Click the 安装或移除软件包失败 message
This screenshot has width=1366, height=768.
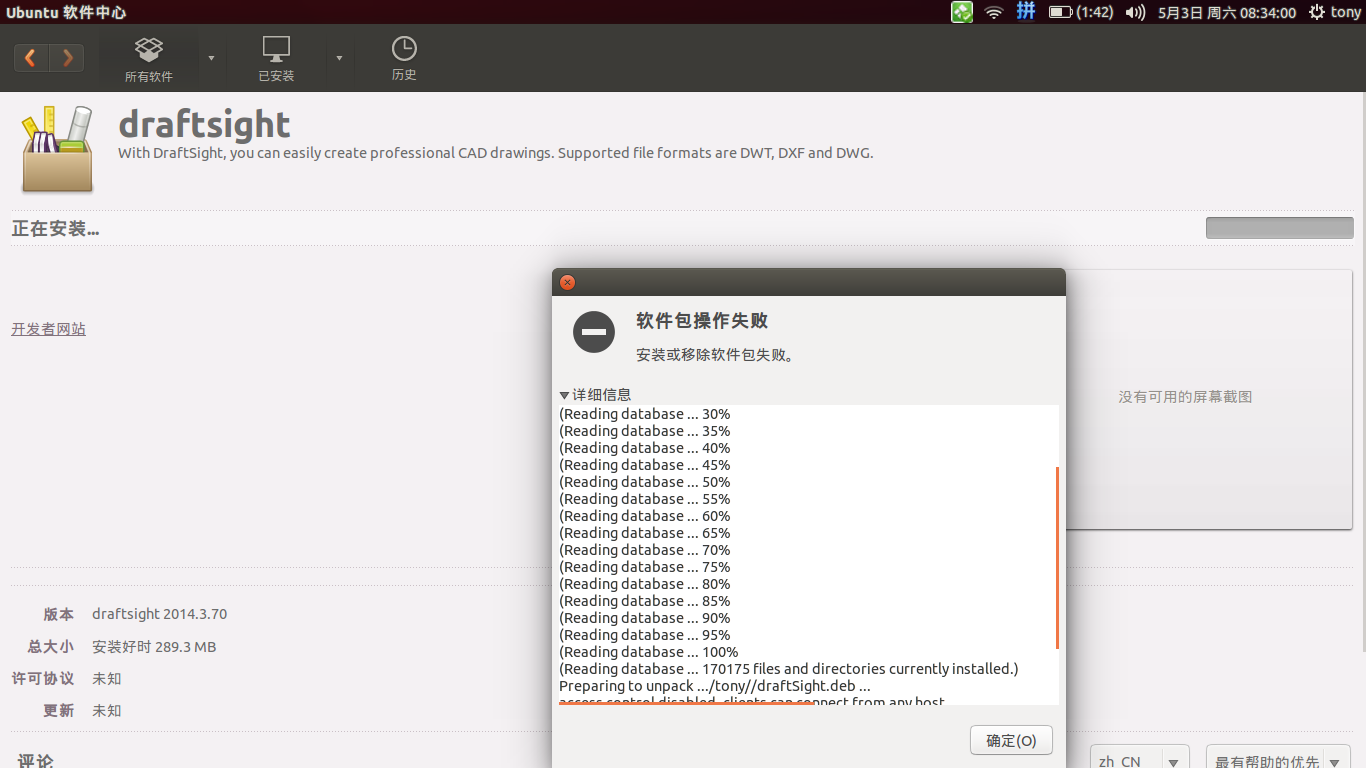pos(715,355)
